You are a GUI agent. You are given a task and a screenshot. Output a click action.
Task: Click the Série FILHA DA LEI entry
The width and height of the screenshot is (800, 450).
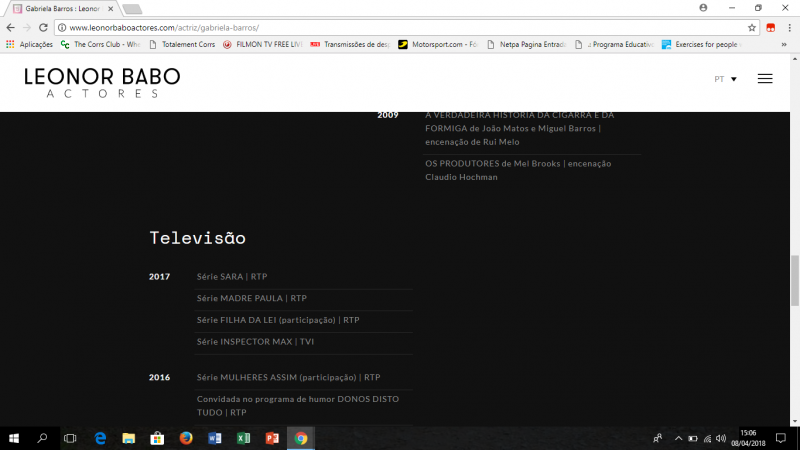[278, 320]
